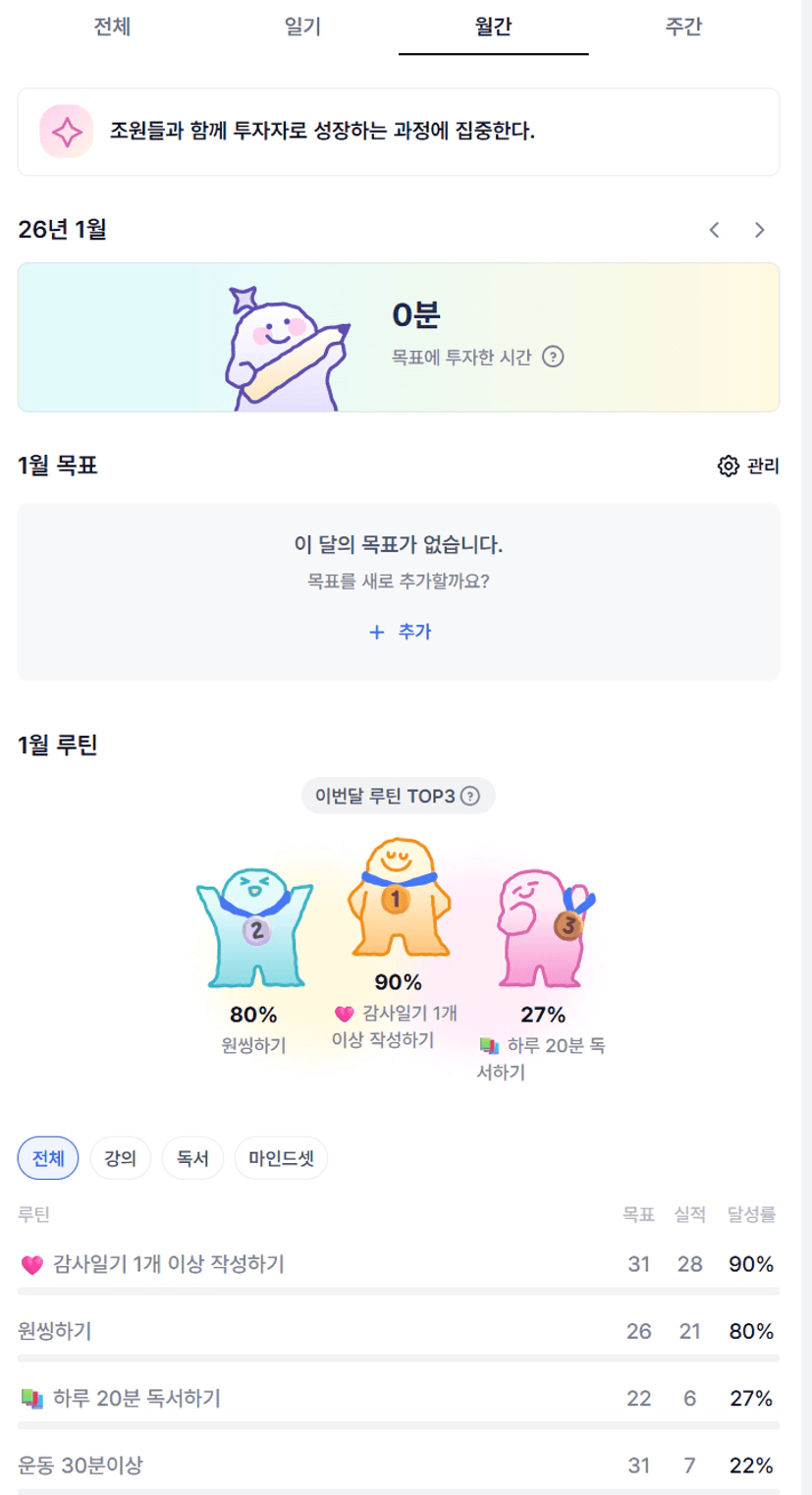Click the sparkle star icon beside motto

tap(66, 132)
